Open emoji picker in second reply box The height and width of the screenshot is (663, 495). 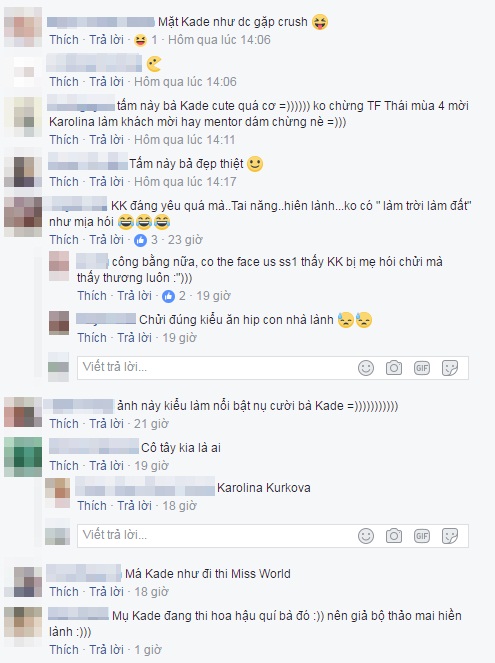click(366, 536)
